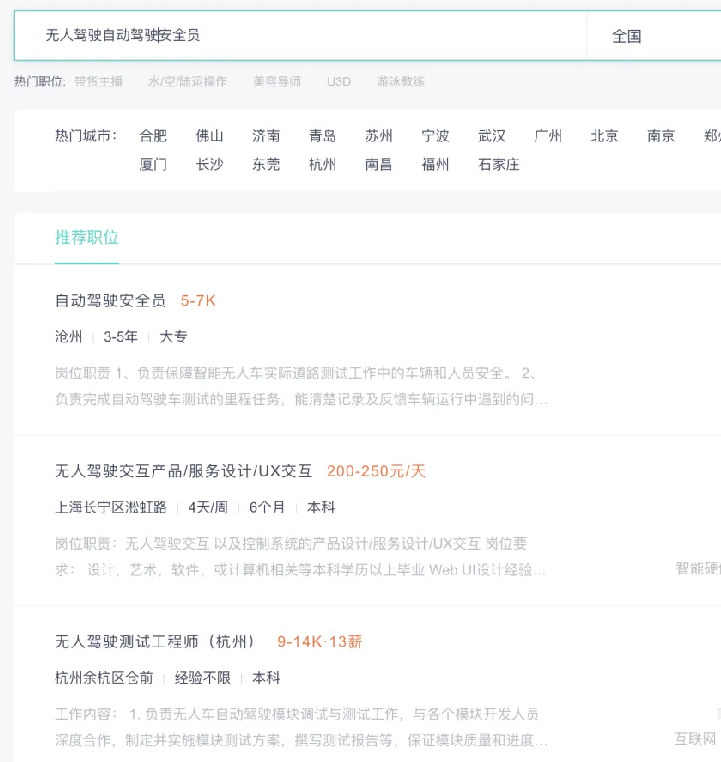This screenshot has width=721, height=762.
Task: Click the job search input field
Action: [300, 36]
